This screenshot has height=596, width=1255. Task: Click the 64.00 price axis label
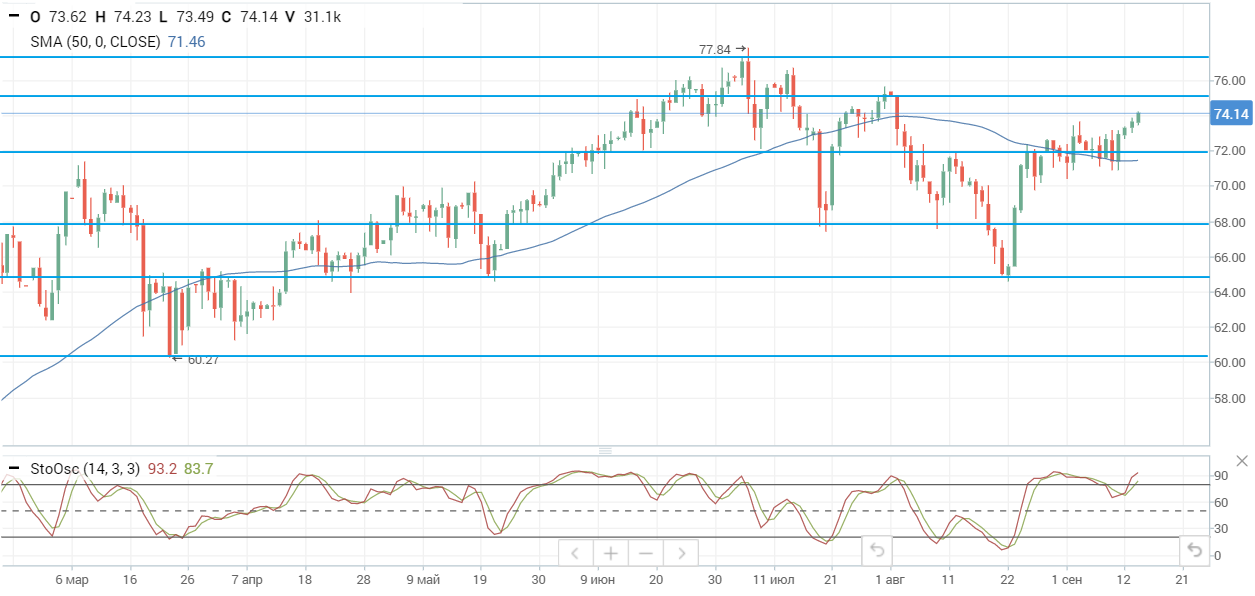pos(1229,292)
